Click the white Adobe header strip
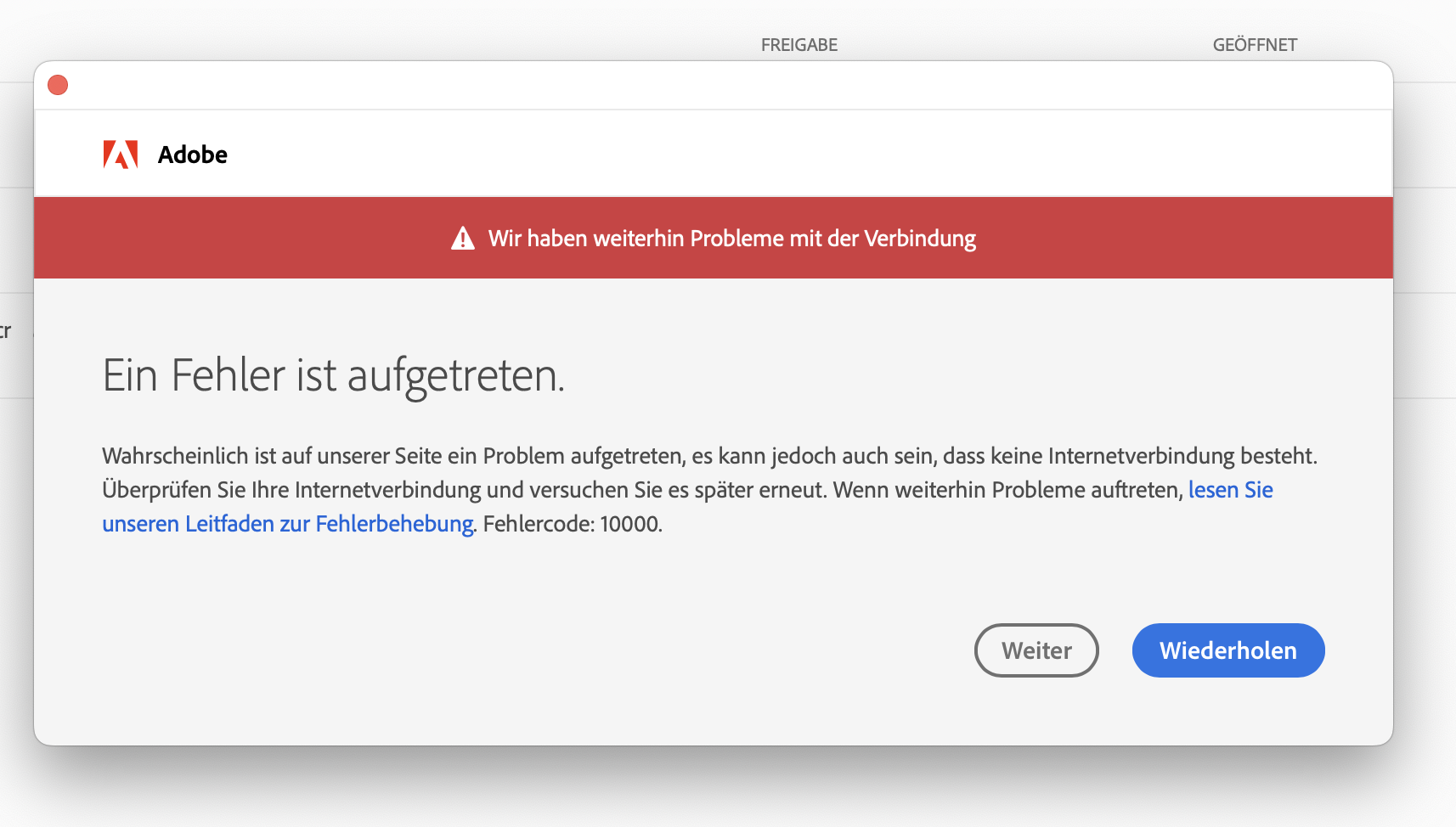 coord(765,155)
